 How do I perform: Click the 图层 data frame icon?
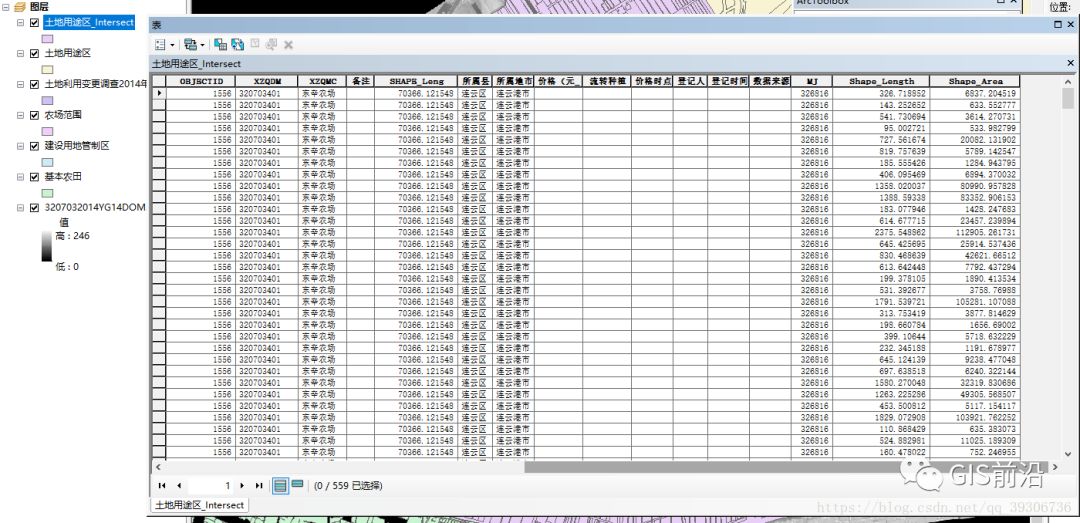coord(20,6)
